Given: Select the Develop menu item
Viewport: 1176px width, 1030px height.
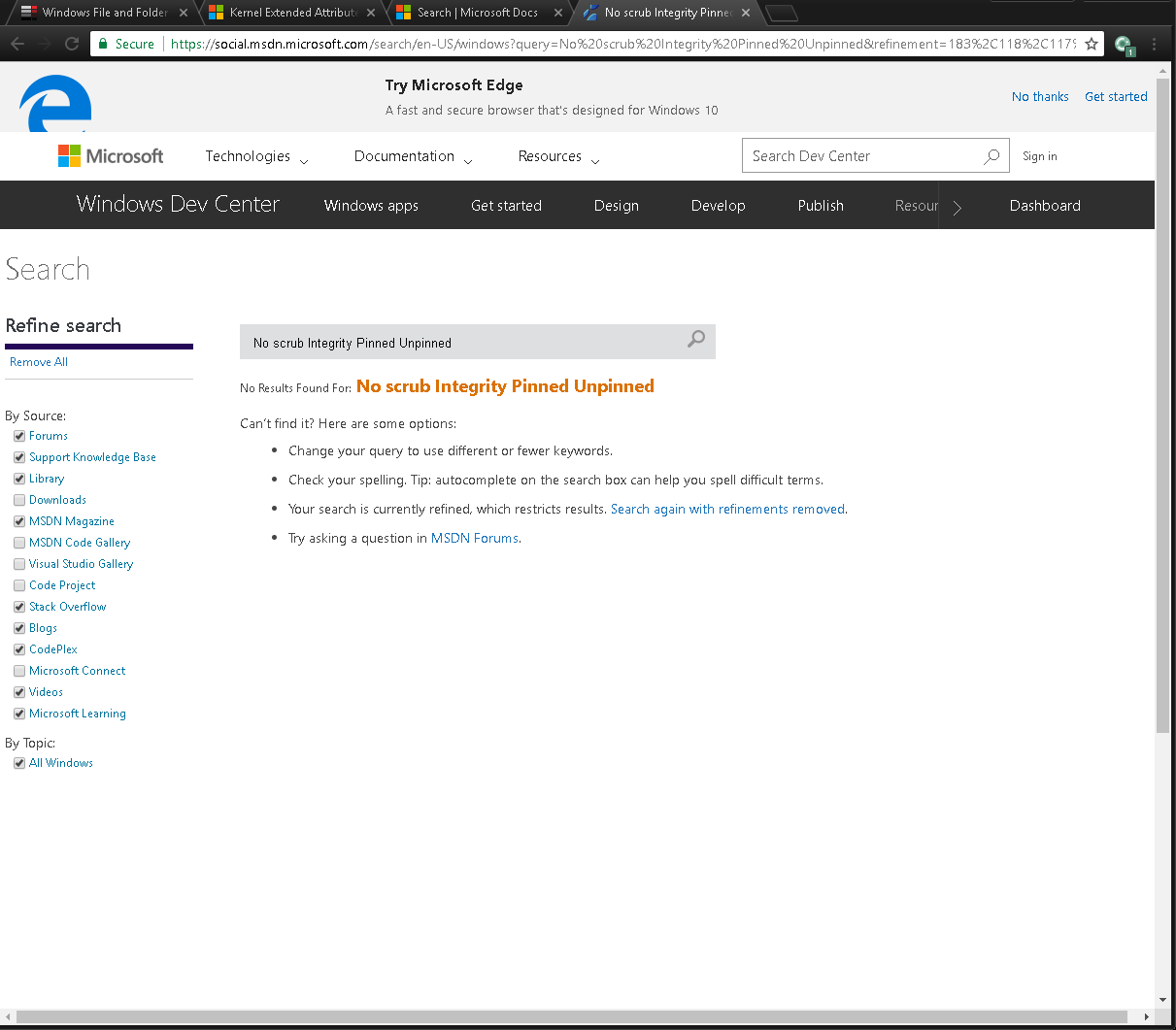Looking at the screenshot, I should click(x=718, y=205).
